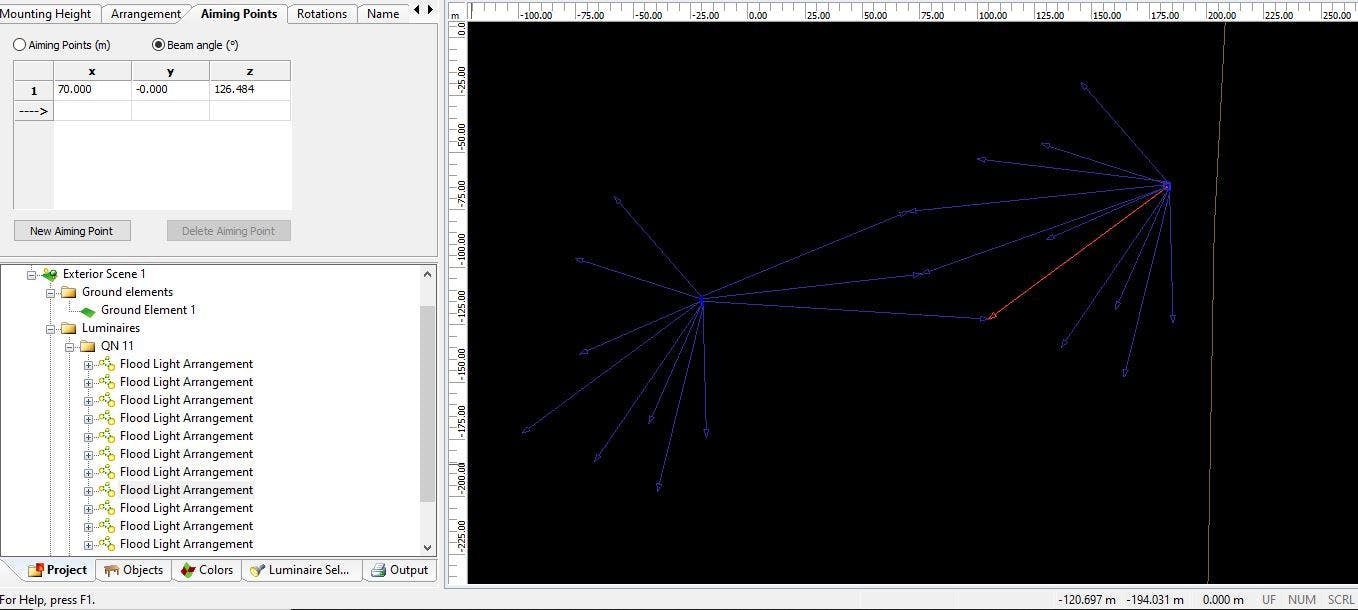The height and width of the screenshot is (610, 1358).
Task: Click the QN 11 folder icon
Action: (x=87, y=346)
